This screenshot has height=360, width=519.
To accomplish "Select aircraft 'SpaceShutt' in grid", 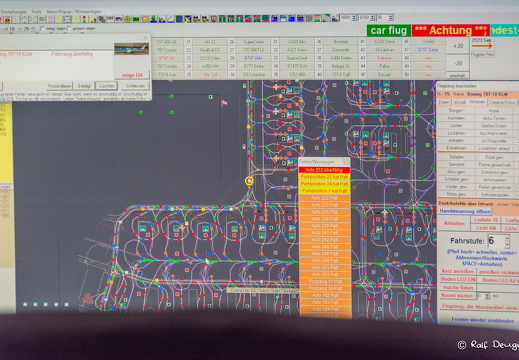I will [297, 58].
